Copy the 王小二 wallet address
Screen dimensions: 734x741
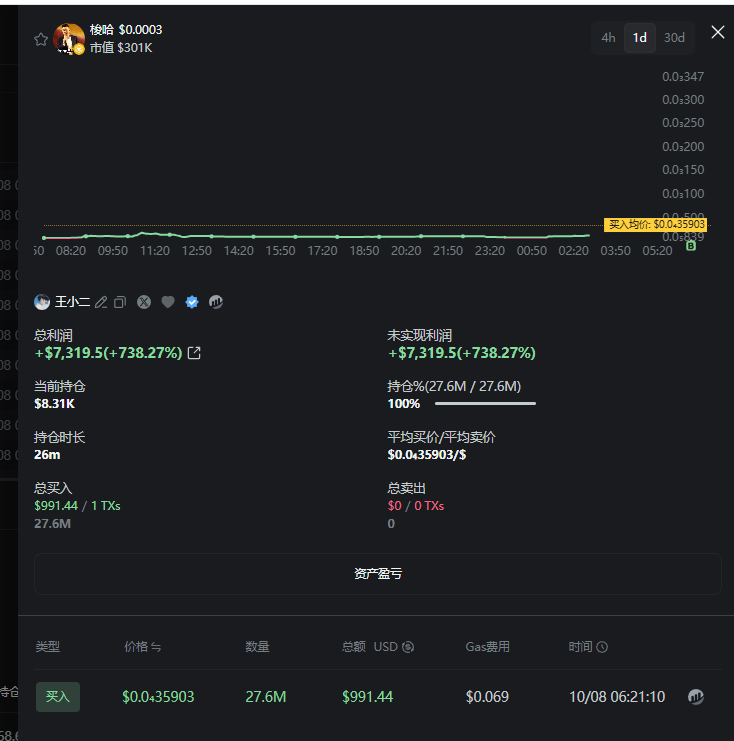point(120,302)
